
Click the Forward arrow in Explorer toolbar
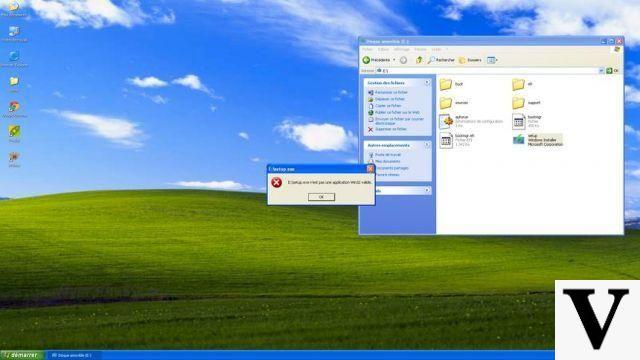pos(403,60)
